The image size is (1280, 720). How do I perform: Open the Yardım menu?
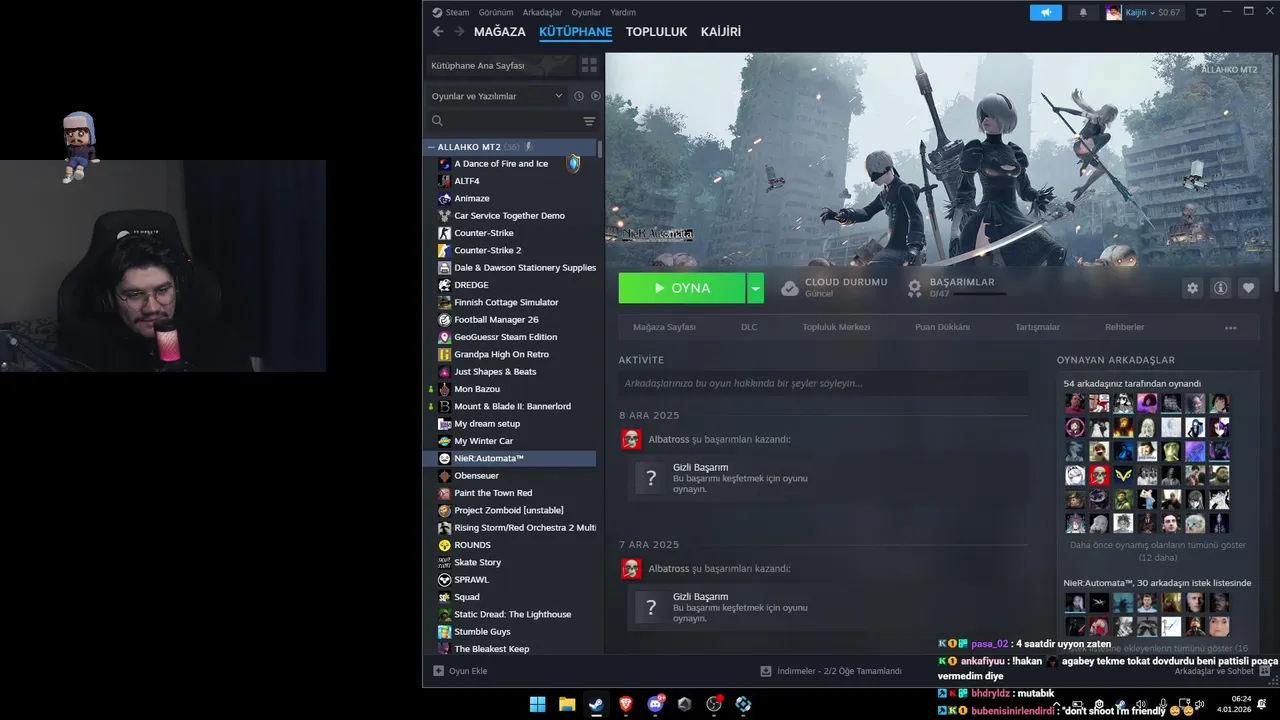[x=623, y=12]
